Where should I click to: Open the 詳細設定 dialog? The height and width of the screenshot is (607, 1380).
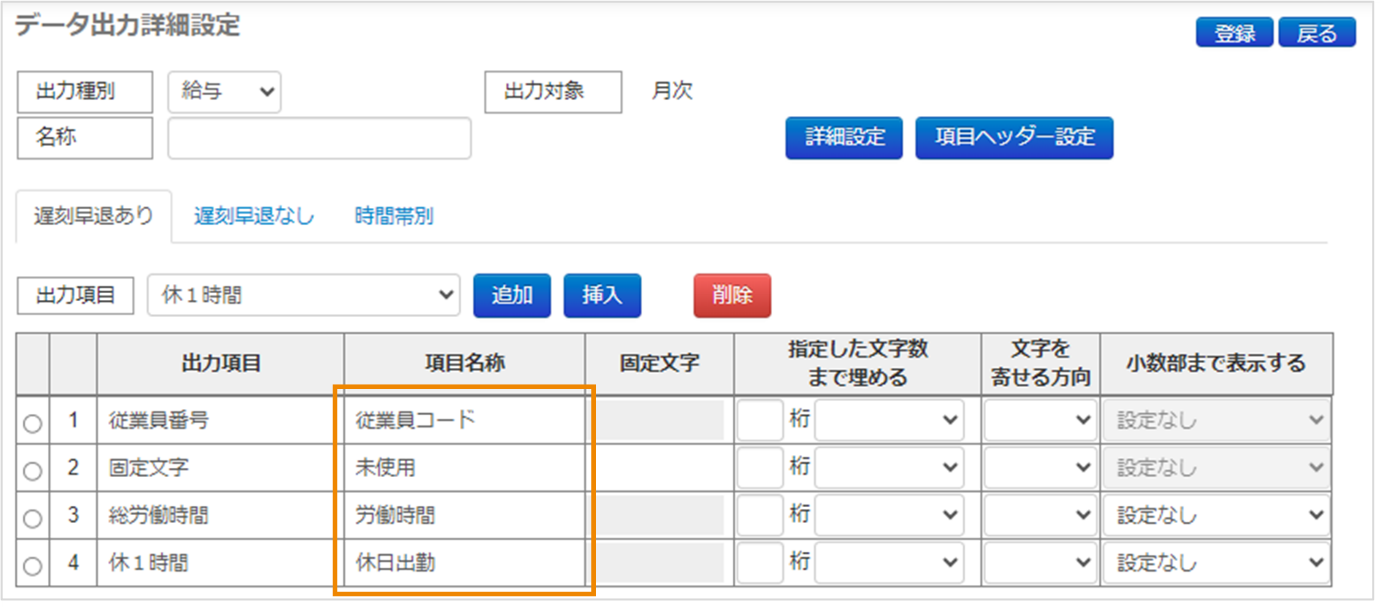tap(845, 138)
